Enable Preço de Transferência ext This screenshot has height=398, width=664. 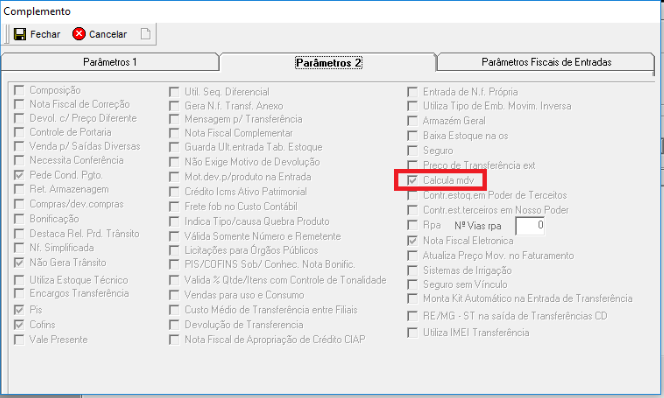(412, 165)
